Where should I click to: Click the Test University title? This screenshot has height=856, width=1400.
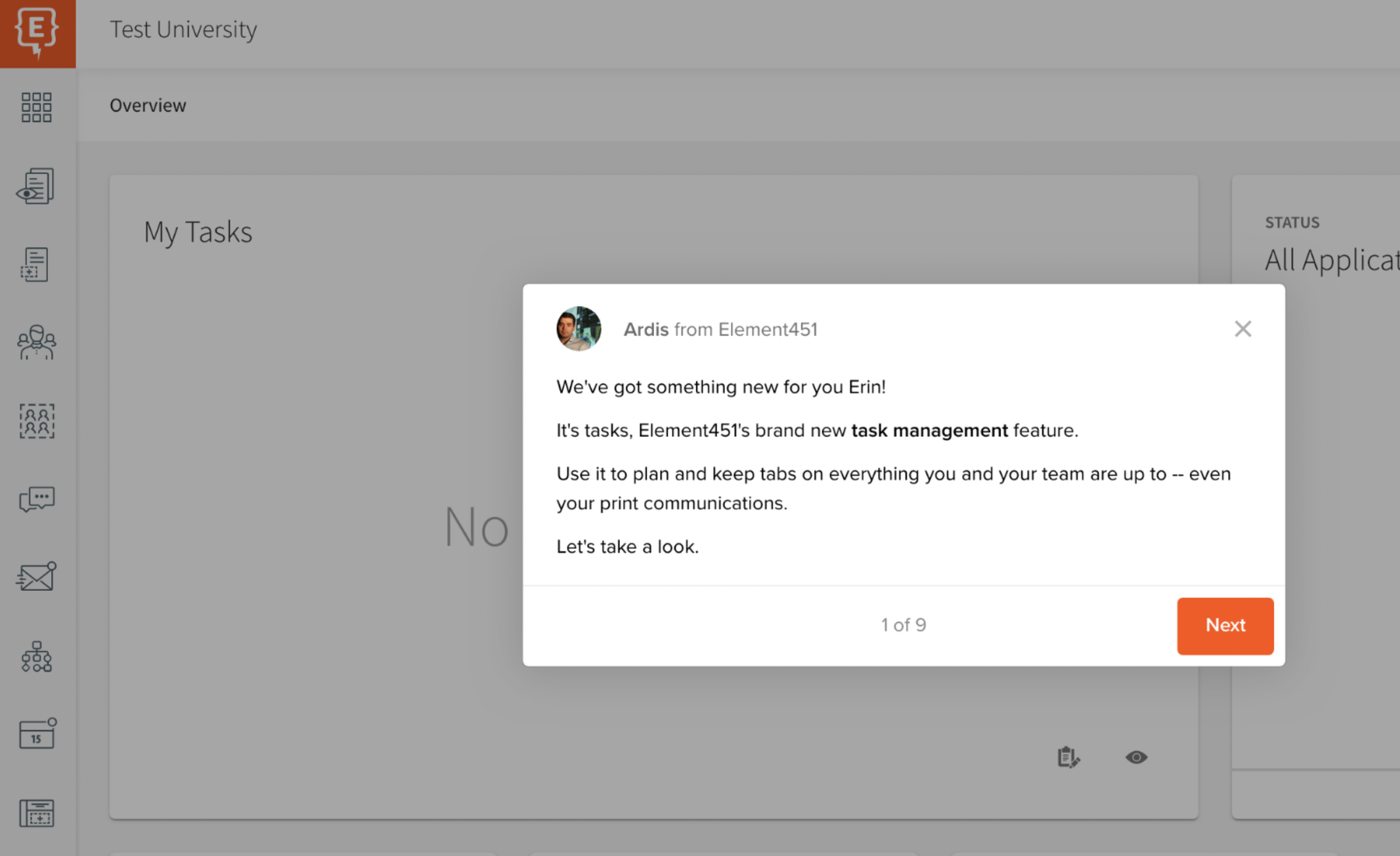click(x=183, y=30)
